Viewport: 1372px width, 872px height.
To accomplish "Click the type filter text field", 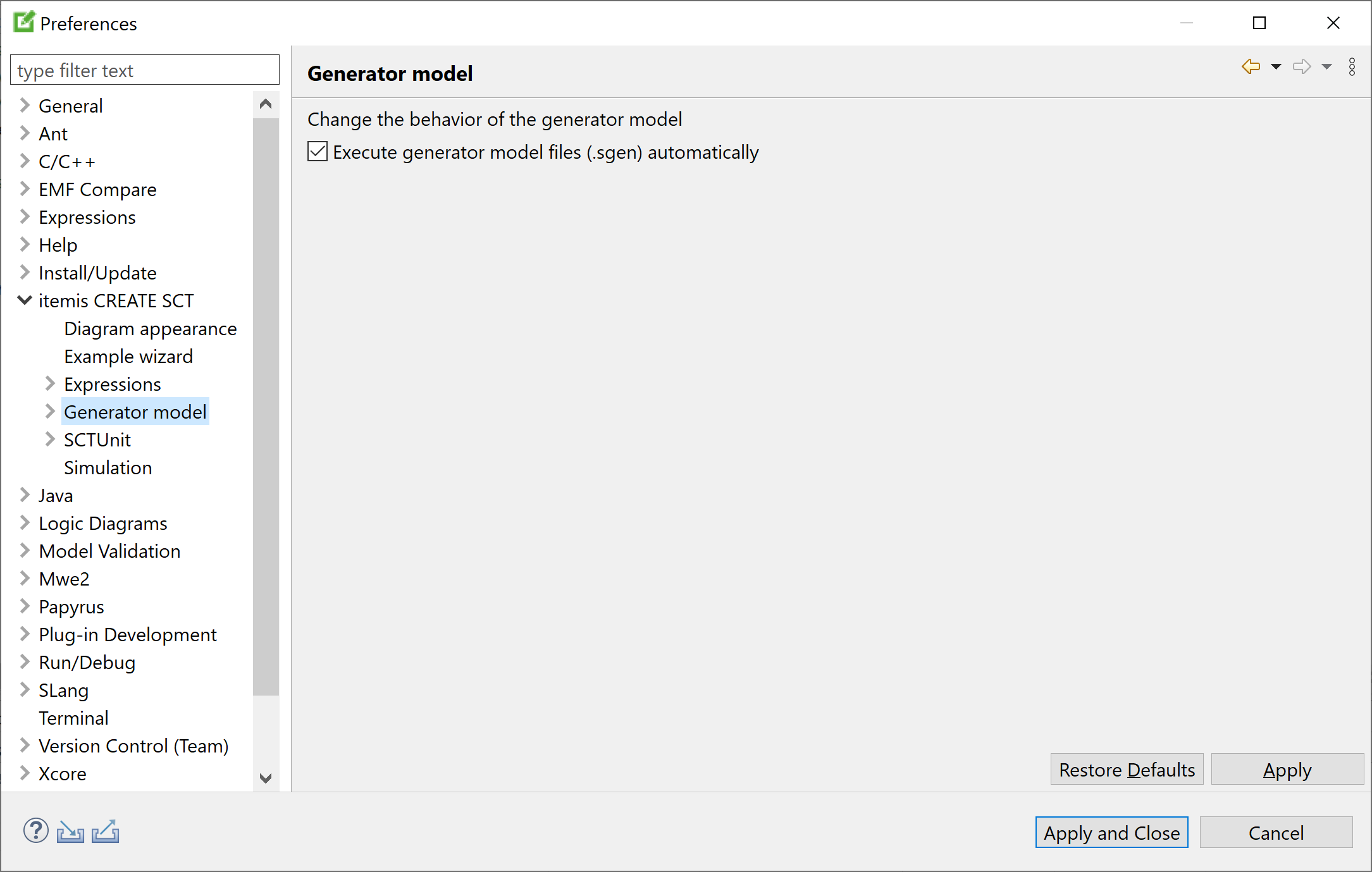I will coord(145,70).
